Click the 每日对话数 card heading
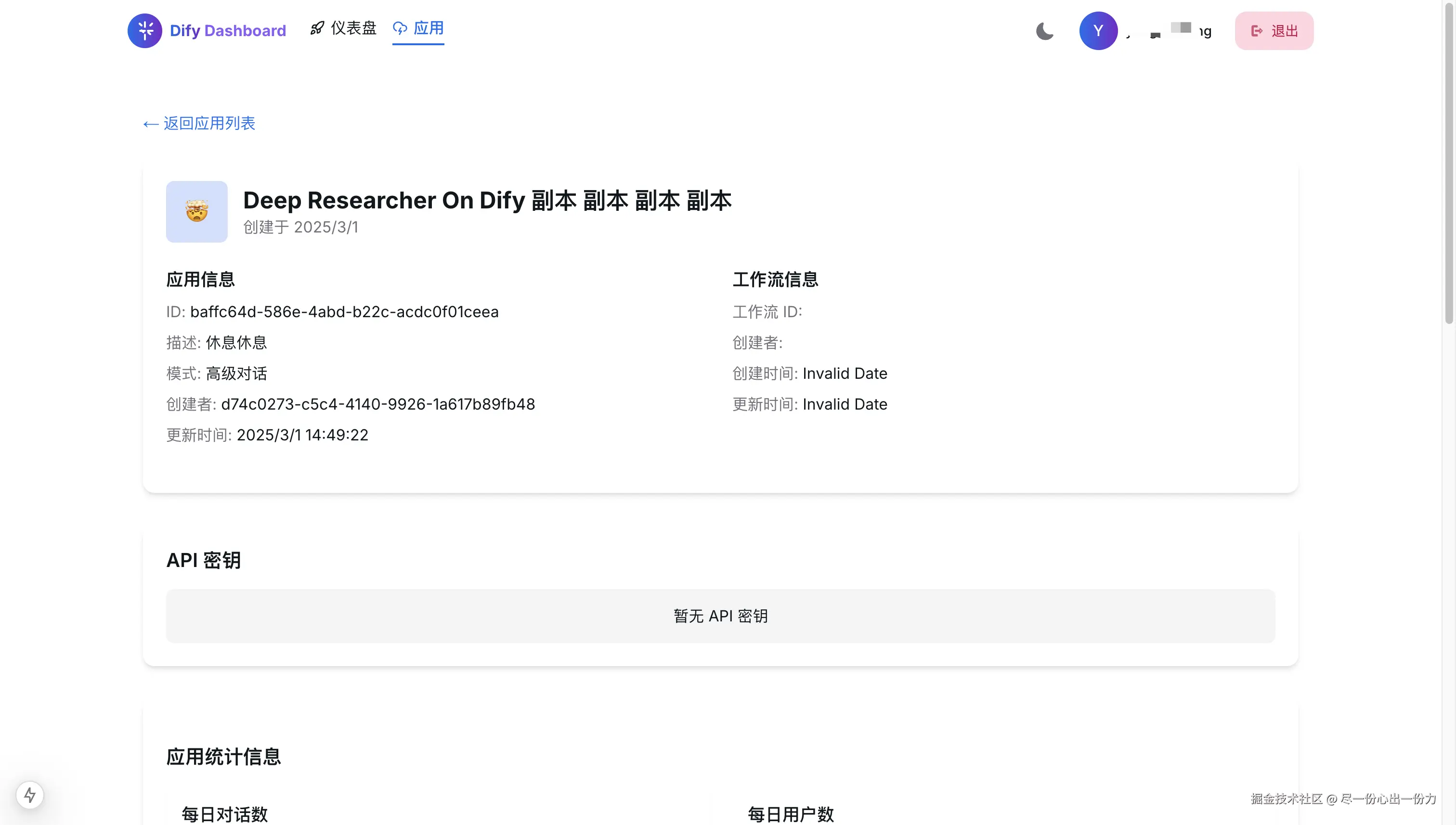The height and width of the screenshot is (825, 1456). click(224, 813)
